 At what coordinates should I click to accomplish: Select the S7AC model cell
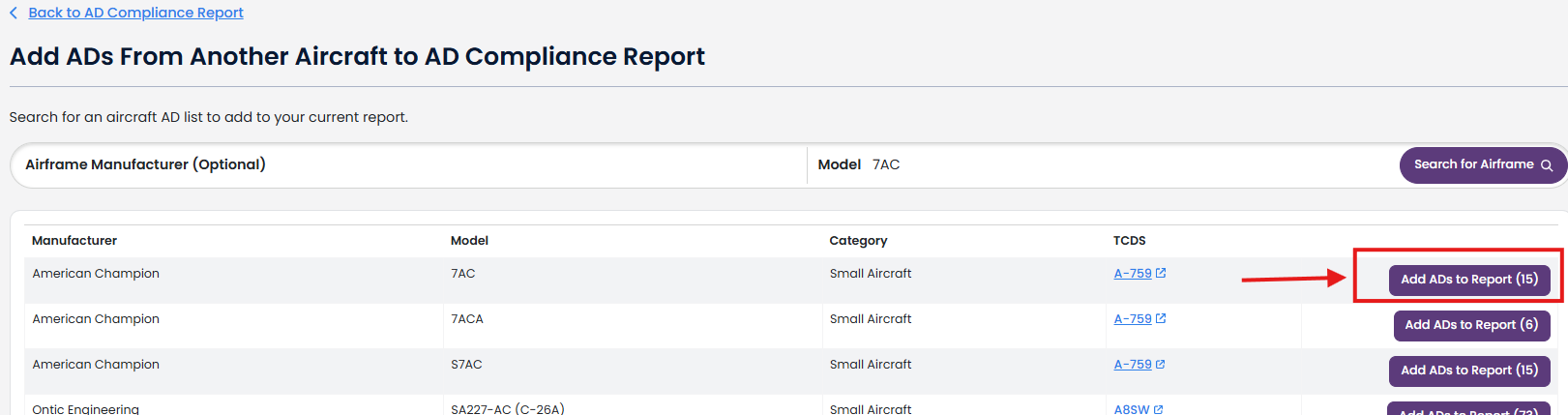[x=466, y=365]
